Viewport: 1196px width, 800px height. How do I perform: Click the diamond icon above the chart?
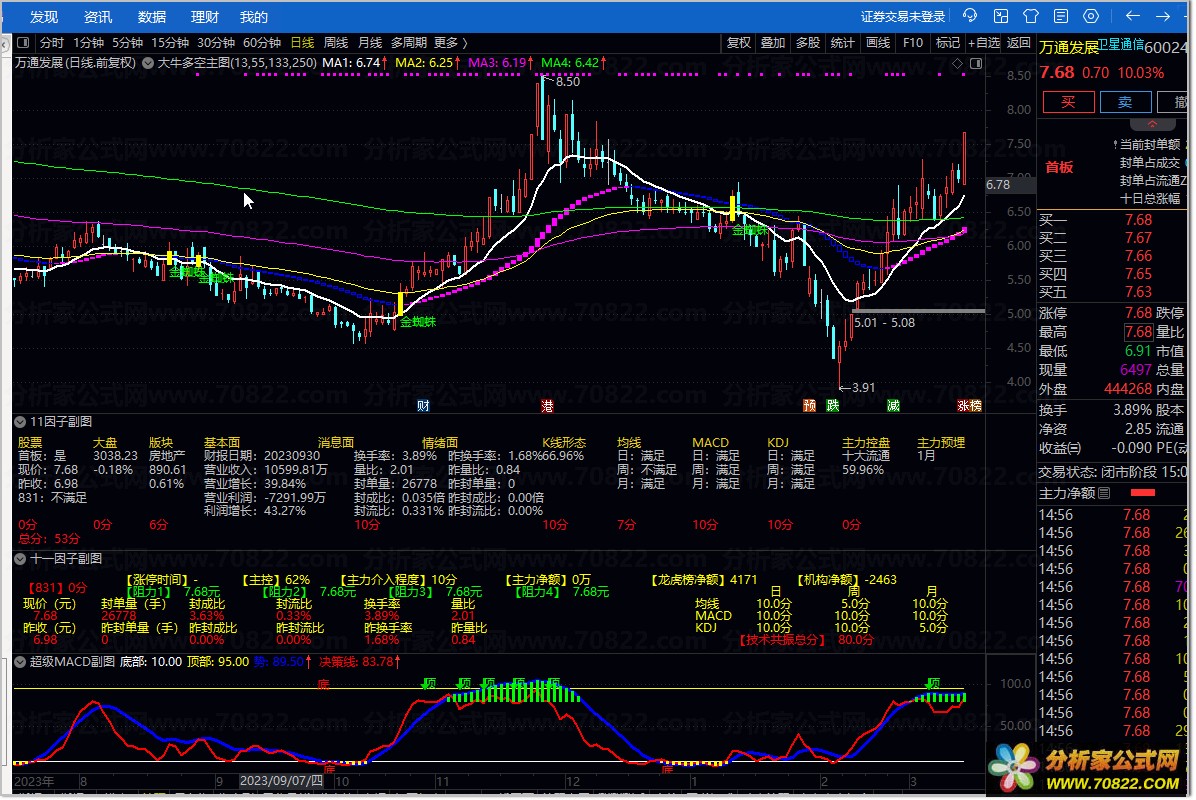[x=957, y=63]
